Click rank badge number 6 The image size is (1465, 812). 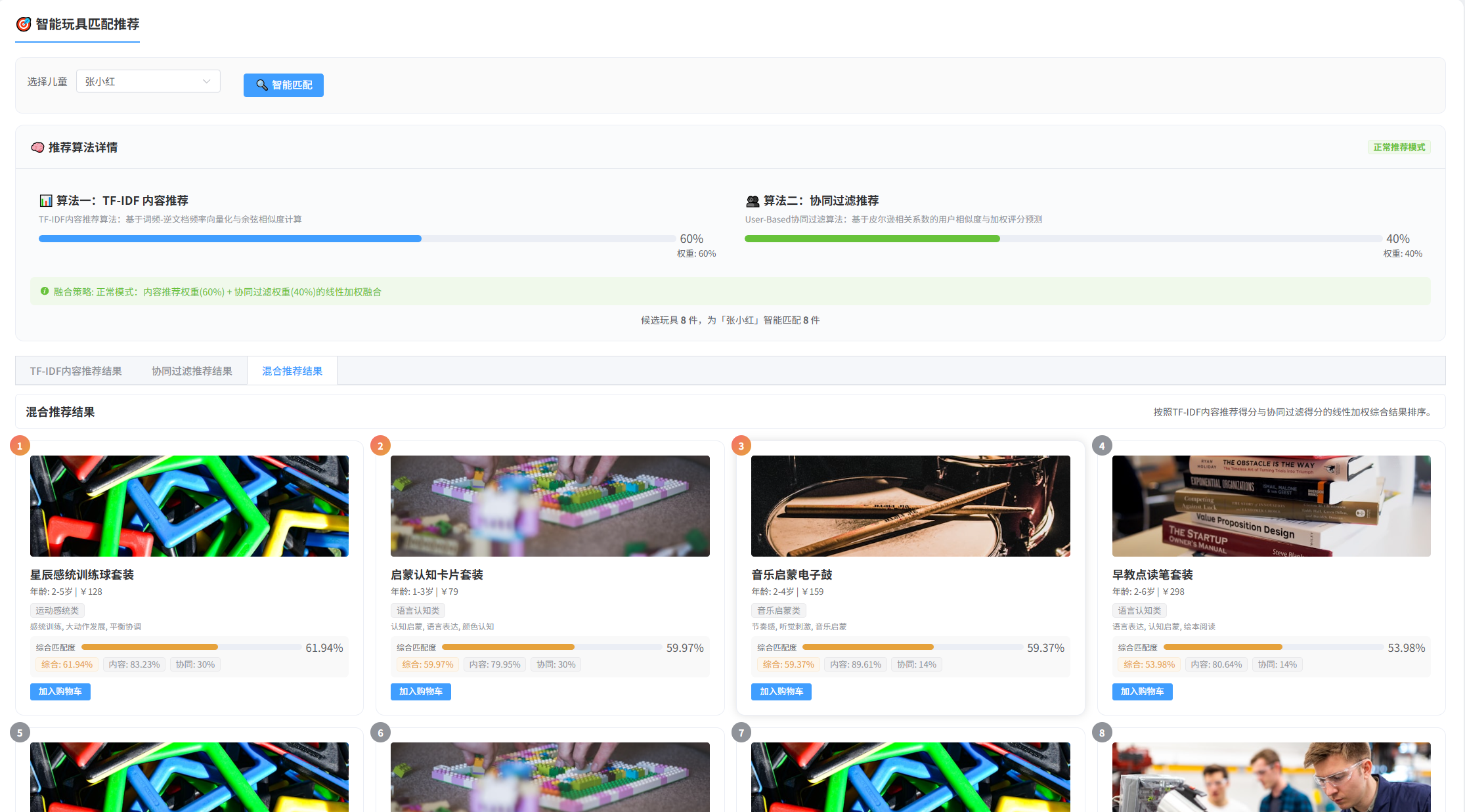[380, 733]
